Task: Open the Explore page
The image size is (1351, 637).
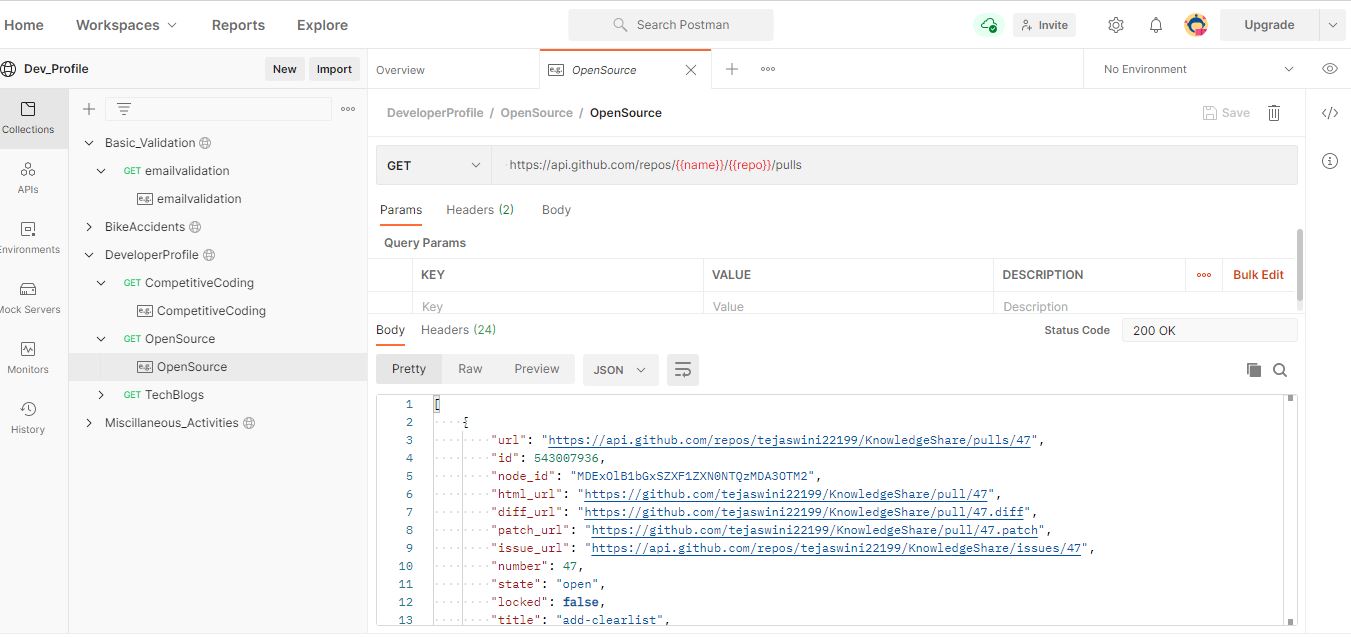Action: (x=322, y=25)
